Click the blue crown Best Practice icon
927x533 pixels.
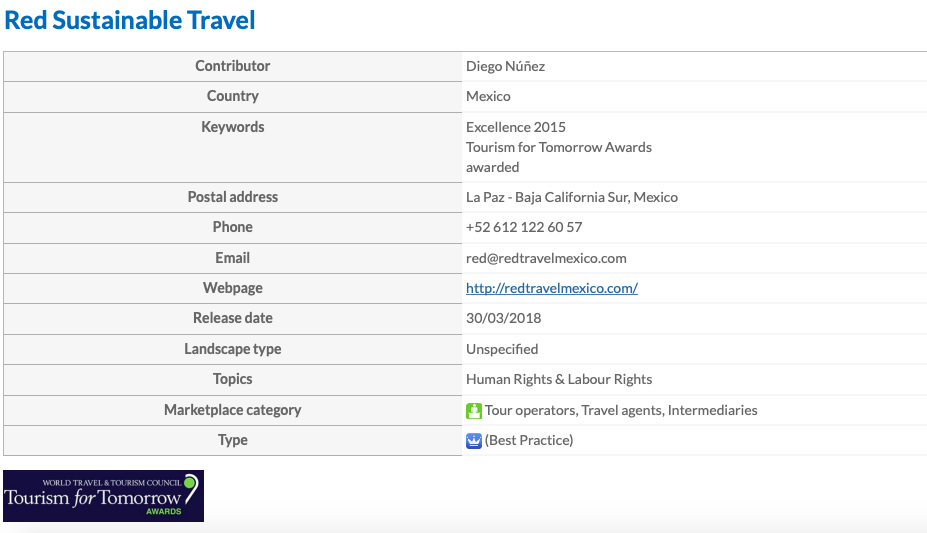tap(474, 441)
